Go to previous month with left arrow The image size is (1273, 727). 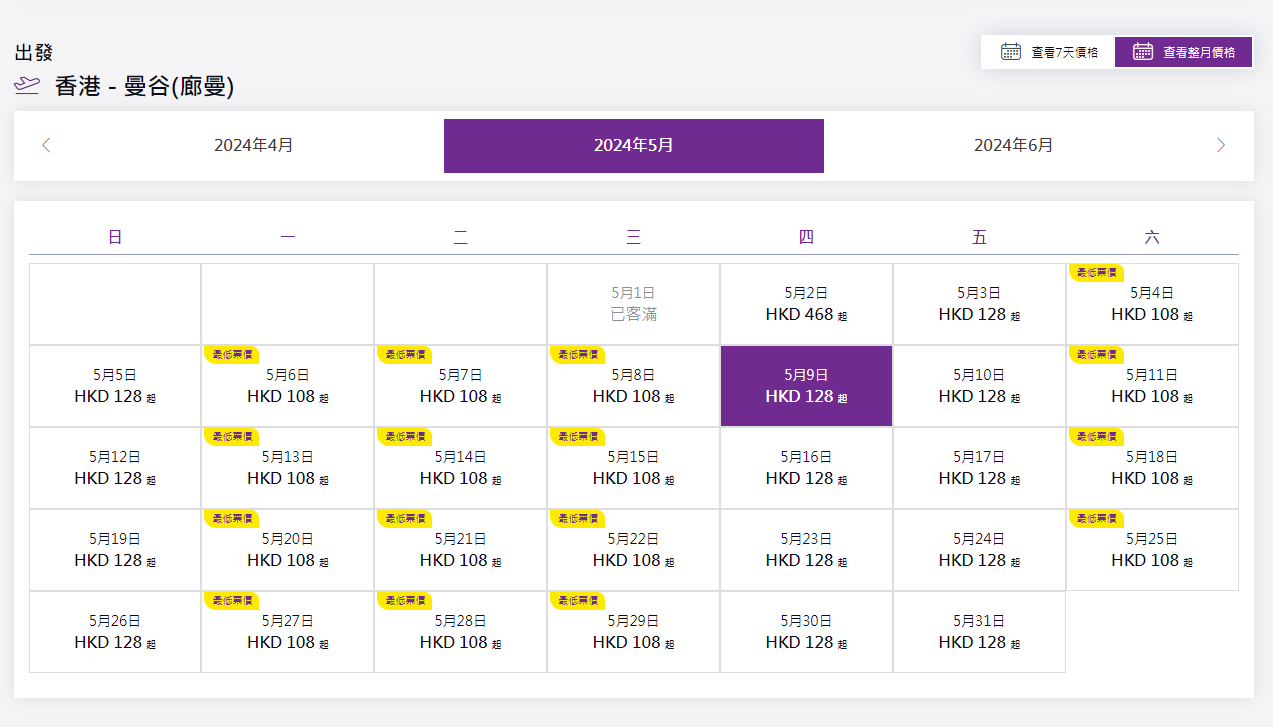click(46, 145)
